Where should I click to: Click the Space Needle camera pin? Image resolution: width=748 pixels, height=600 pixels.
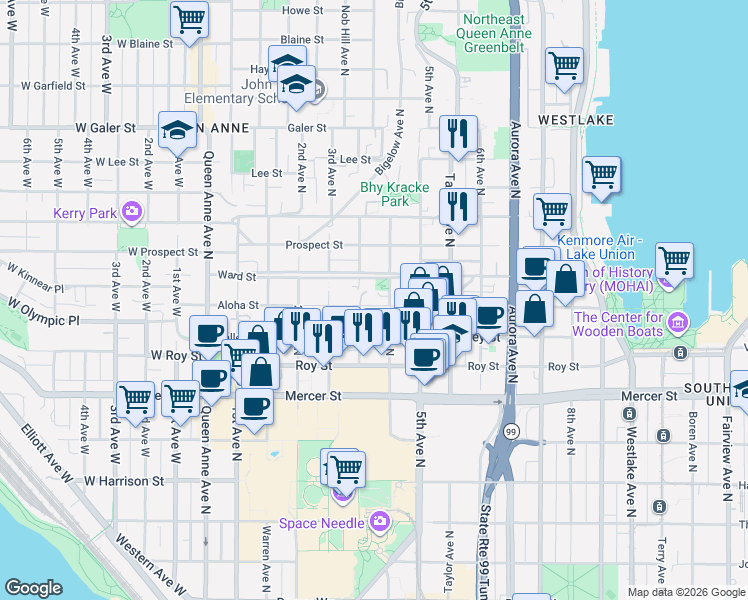[x=379, y=521]
